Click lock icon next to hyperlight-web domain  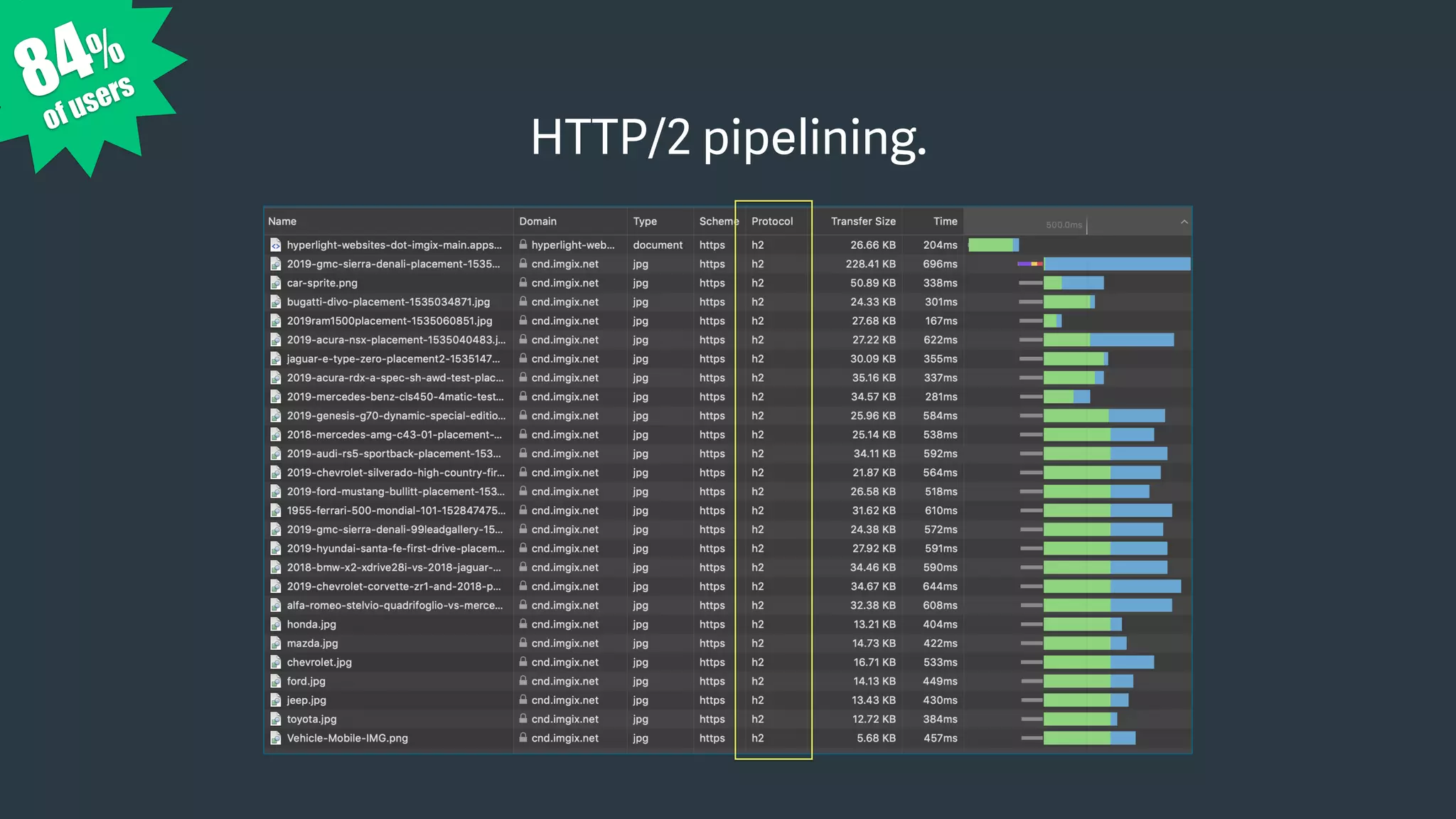523,245
